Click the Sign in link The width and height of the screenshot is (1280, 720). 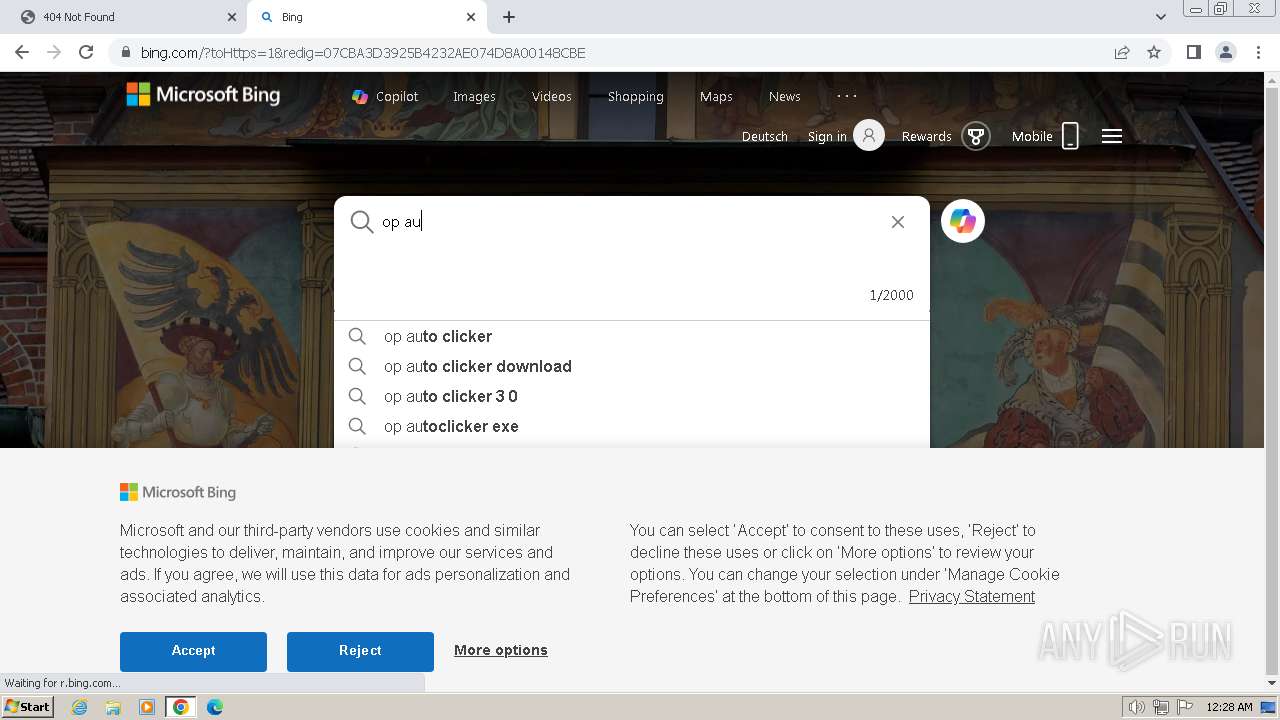point(827,136)
